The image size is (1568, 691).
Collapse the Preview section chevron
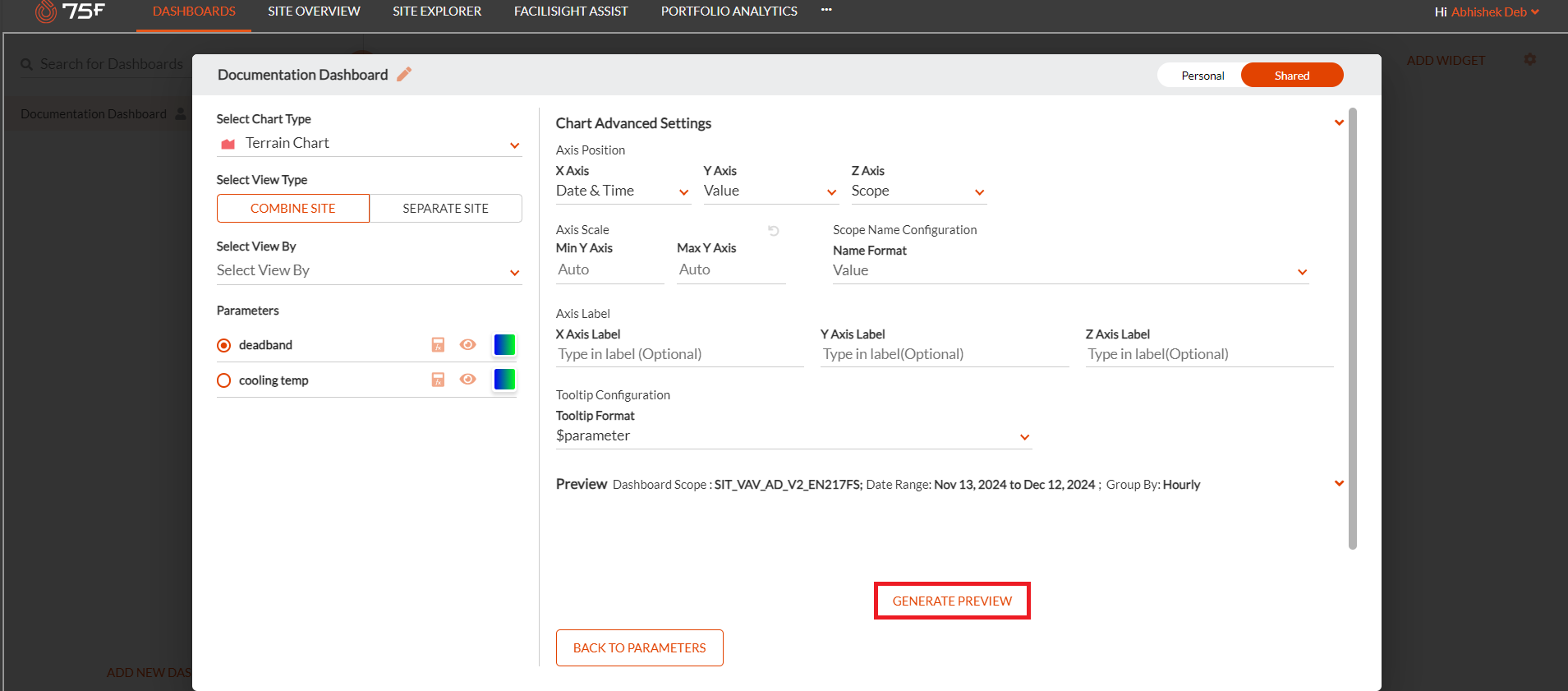click(x=1339, y=483)
